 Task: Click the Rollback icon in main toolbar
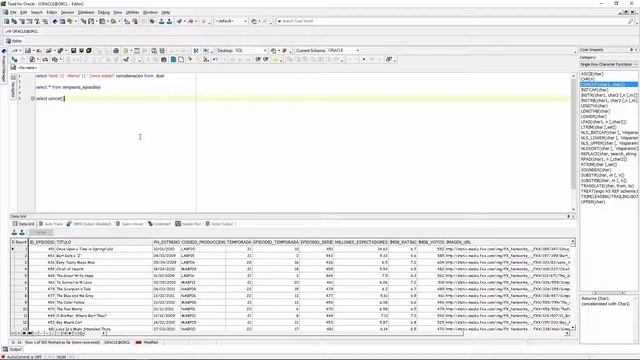[x=169, y=21]
